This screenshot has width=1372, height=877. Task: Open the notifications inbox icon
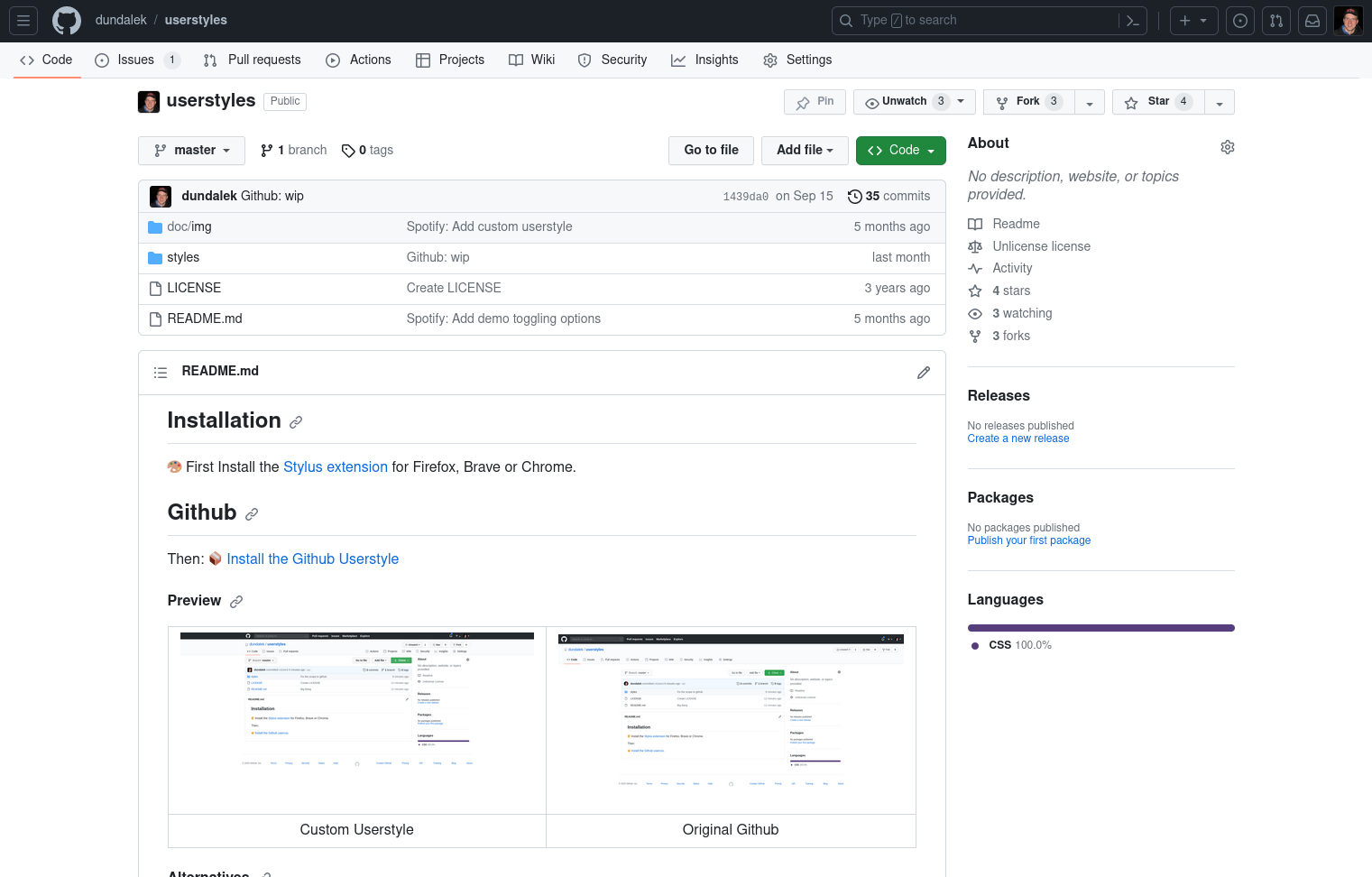1312,21
